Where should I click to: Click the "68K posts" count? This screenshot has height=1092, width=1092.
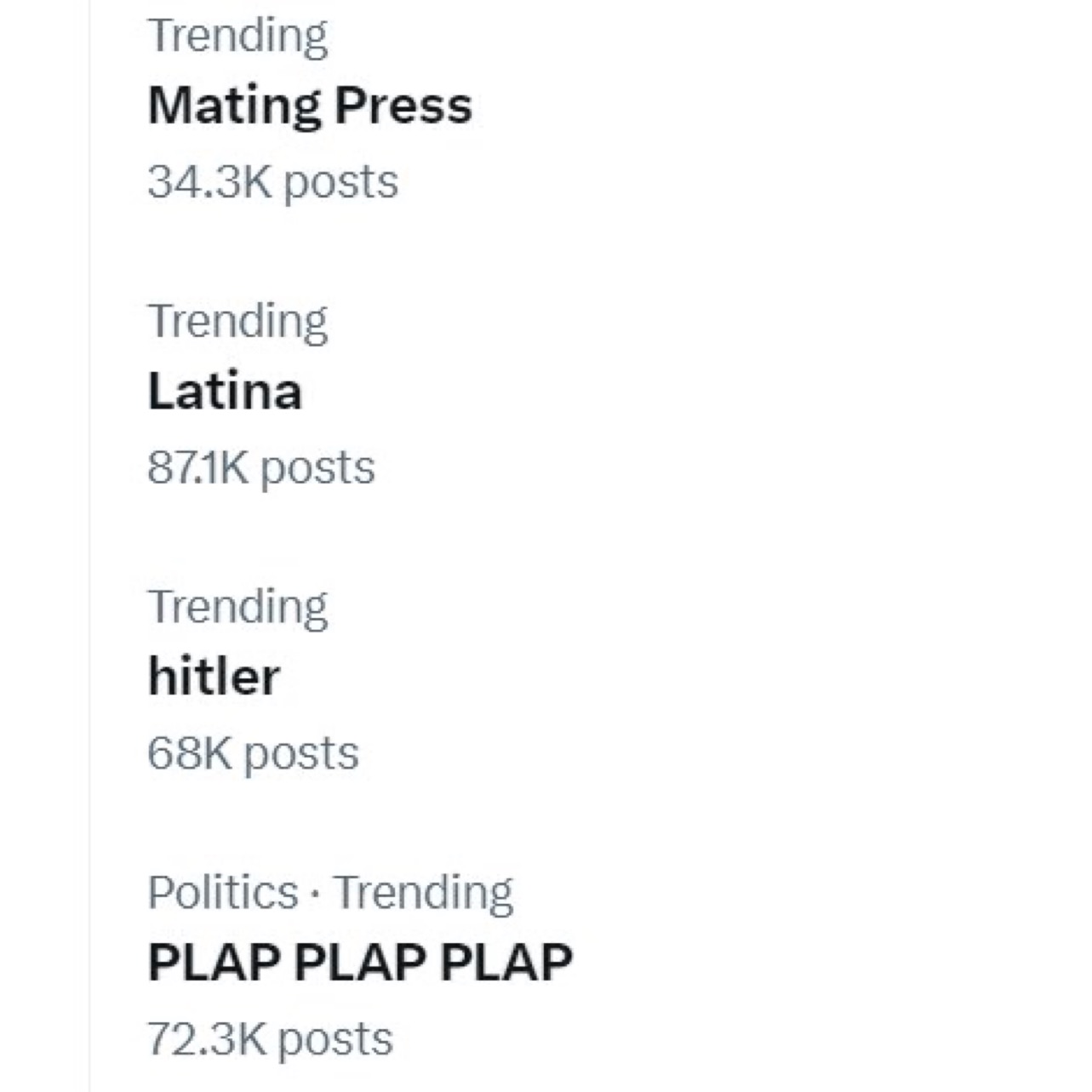pos(253,753)
